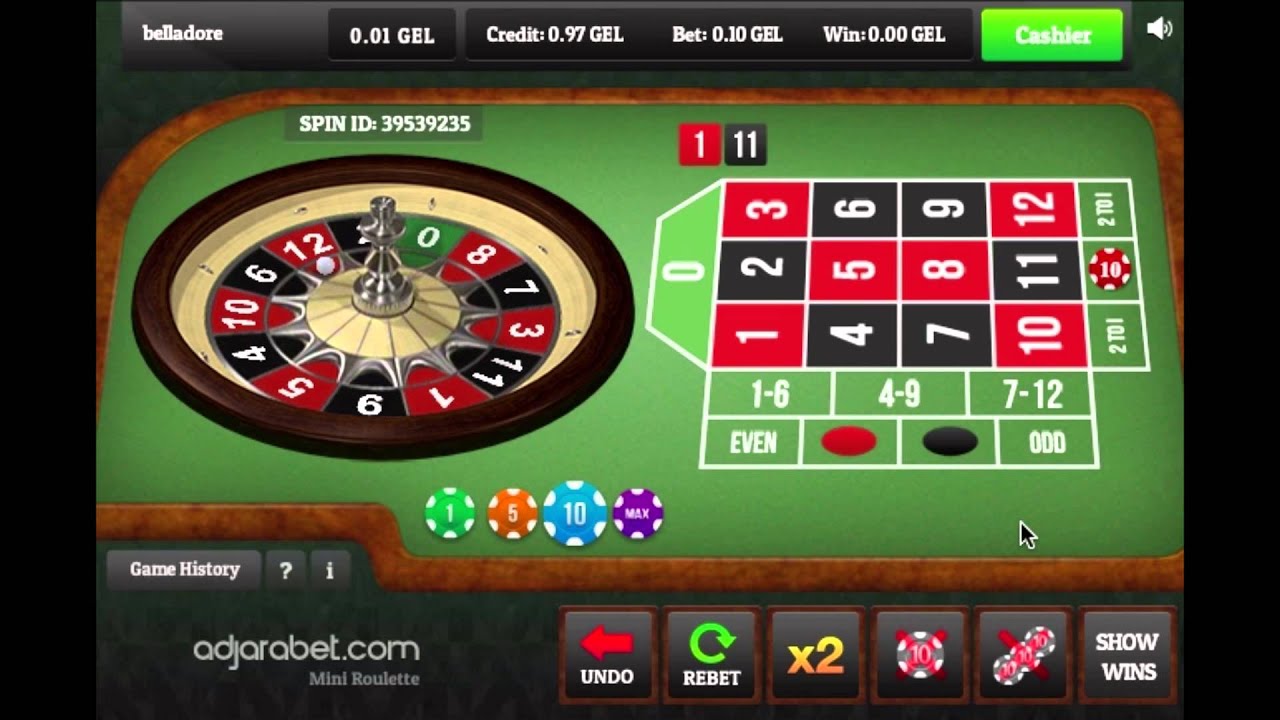Place bet on 7-12 range
This screenshot has height=720, width=1280.
pyautogui.click(x=1032, y=395)
